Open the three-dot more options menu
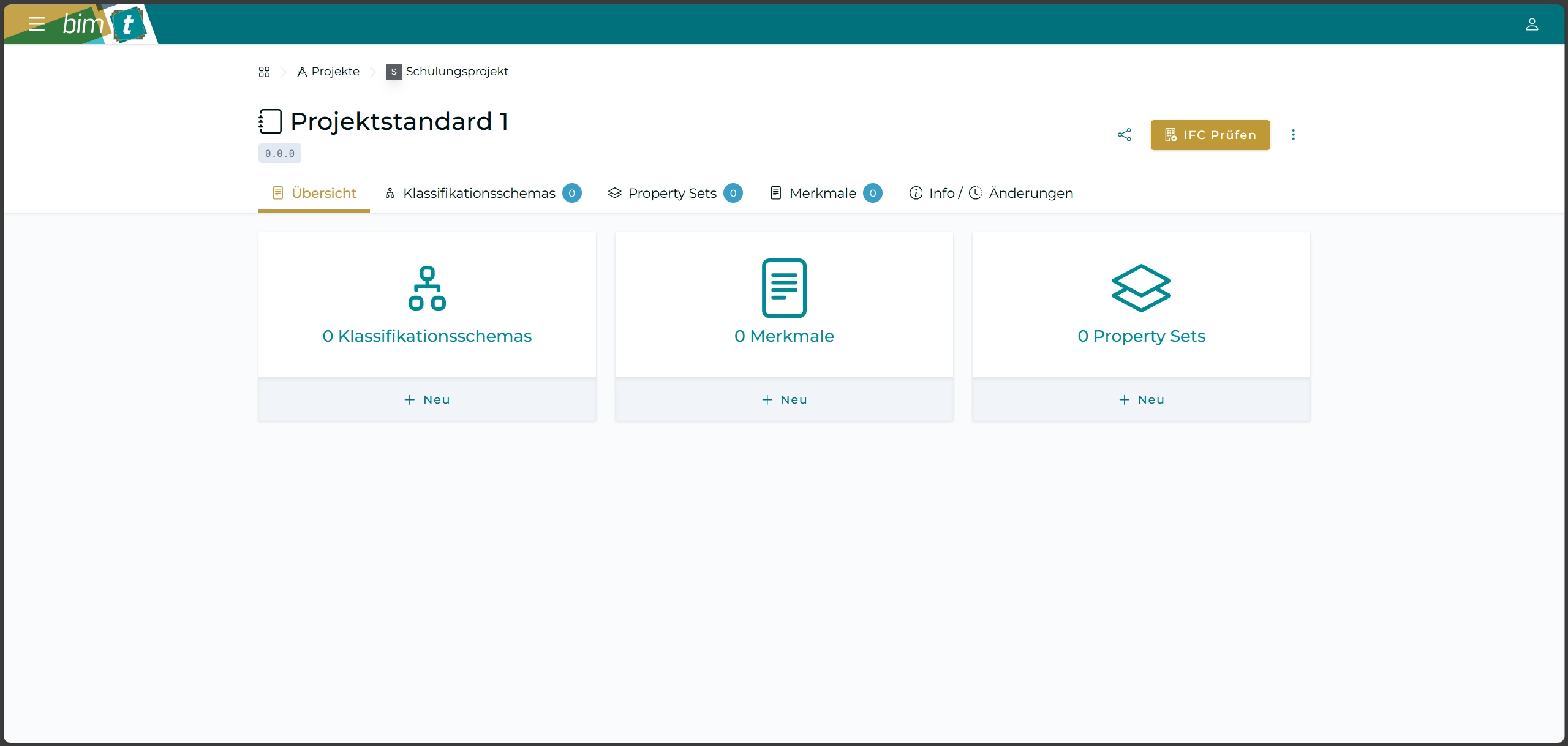The width and height of the screenshot is (1568, 746). tap(1293, 135)
